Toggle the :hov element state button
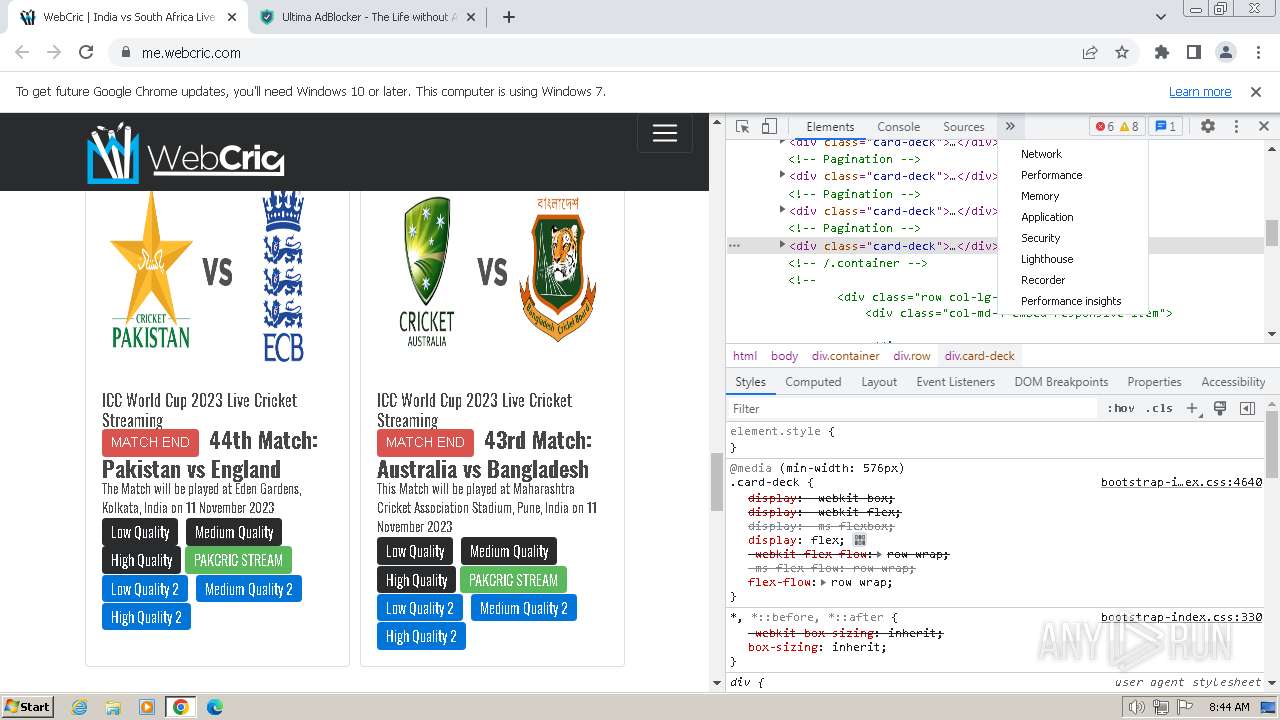 click(1120, 408)
